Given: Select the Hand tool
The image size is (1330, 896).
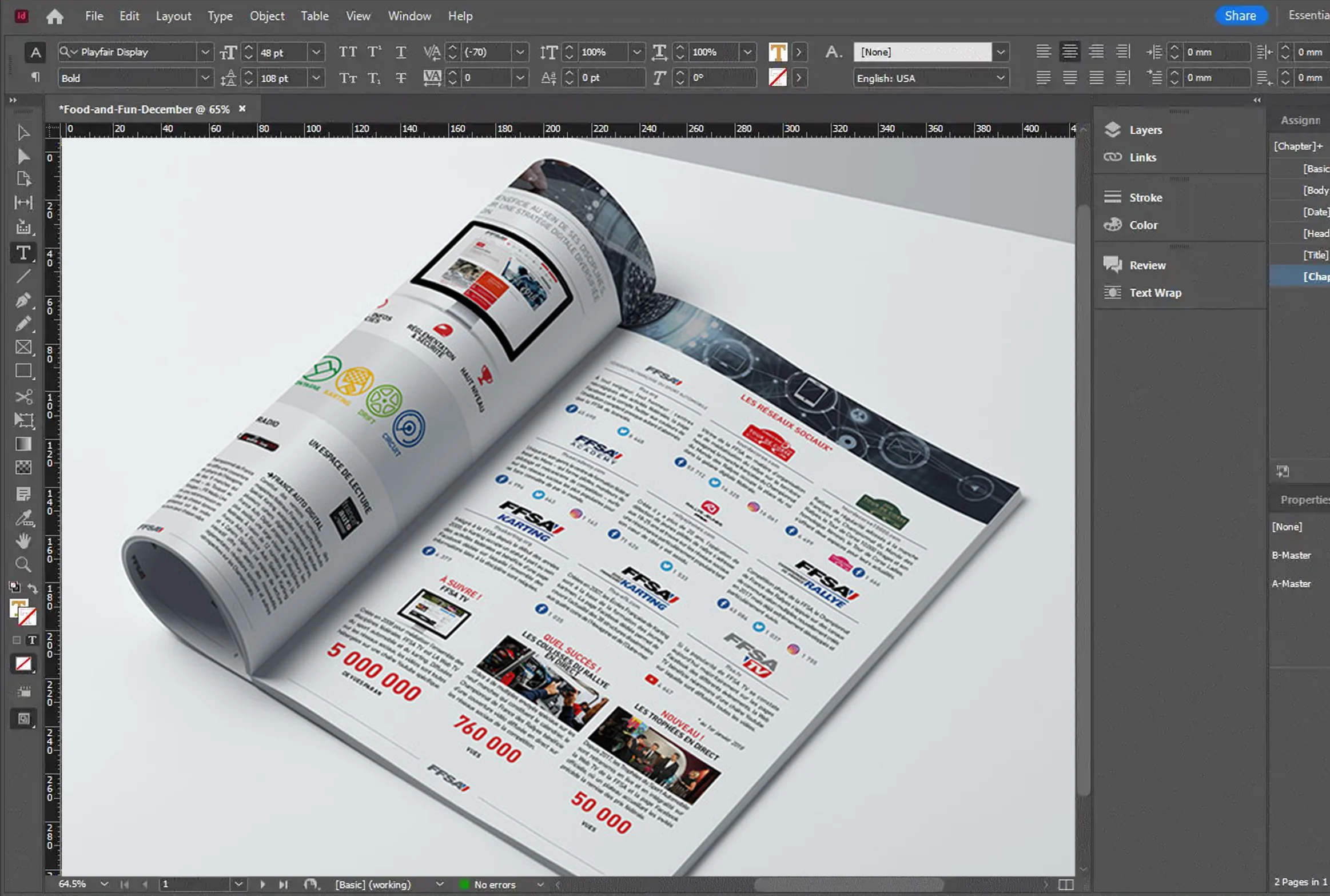Looking at the screenshot, I should tap(23, 540).
